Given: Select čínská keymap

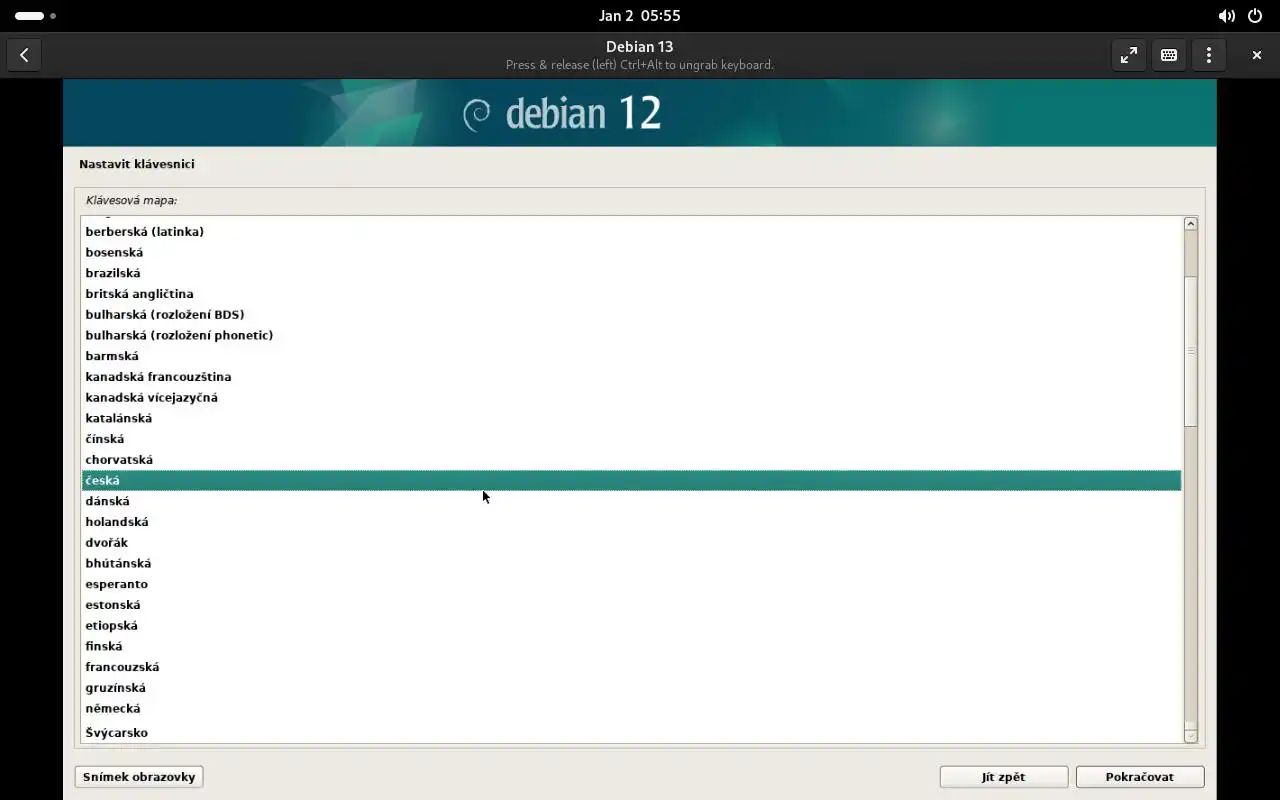Looking at the screenshot, I should tap(631, 439).
